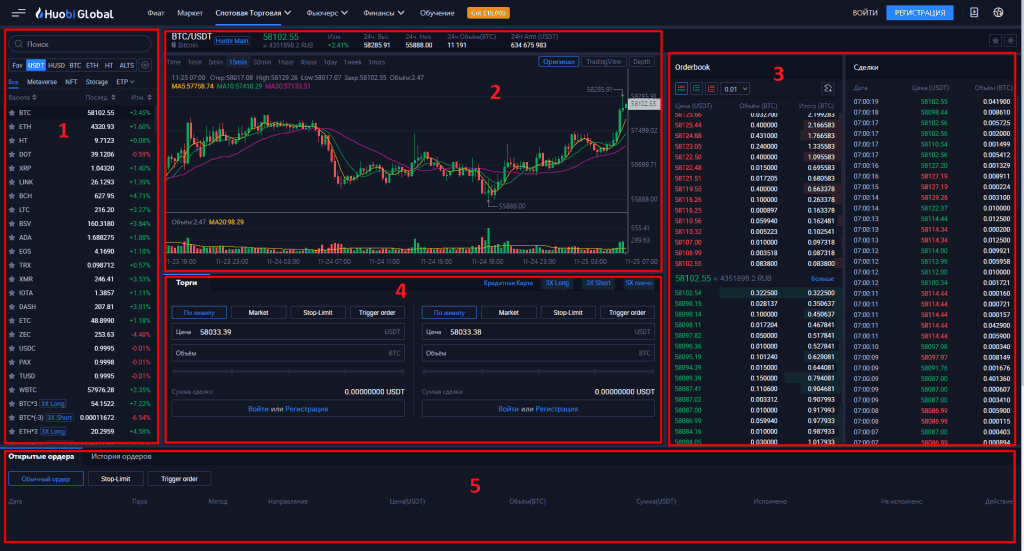Favorite ADA with its star icon
Image resolution: width=1024 pixels, height=551 pixels.
coord(12,238)
